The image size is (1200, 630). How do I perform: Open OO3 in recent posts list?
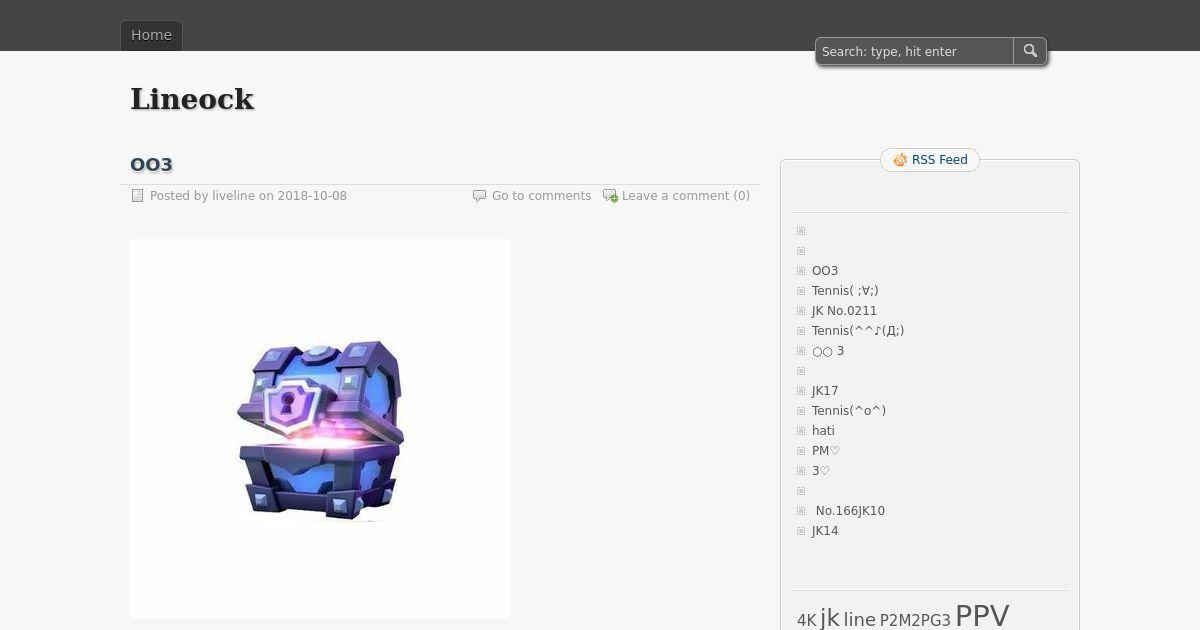click(x=825, y=271)
